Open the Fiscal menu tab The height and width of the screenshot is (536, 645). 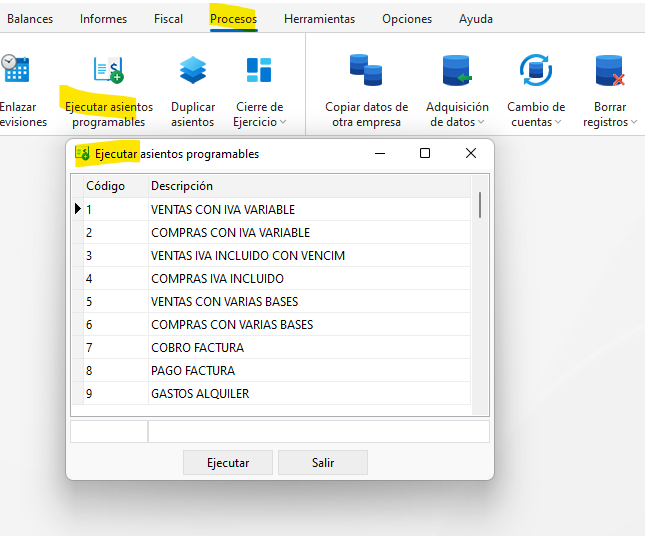168,19
